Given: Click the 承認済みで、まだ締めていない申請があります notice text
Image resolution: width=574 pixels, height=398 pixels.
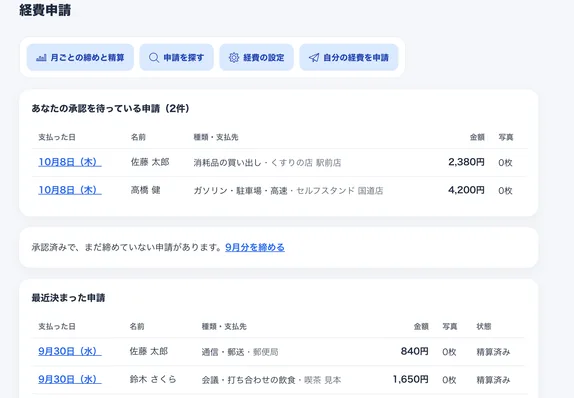Looking at the screenshot, I should click(126, 248).
